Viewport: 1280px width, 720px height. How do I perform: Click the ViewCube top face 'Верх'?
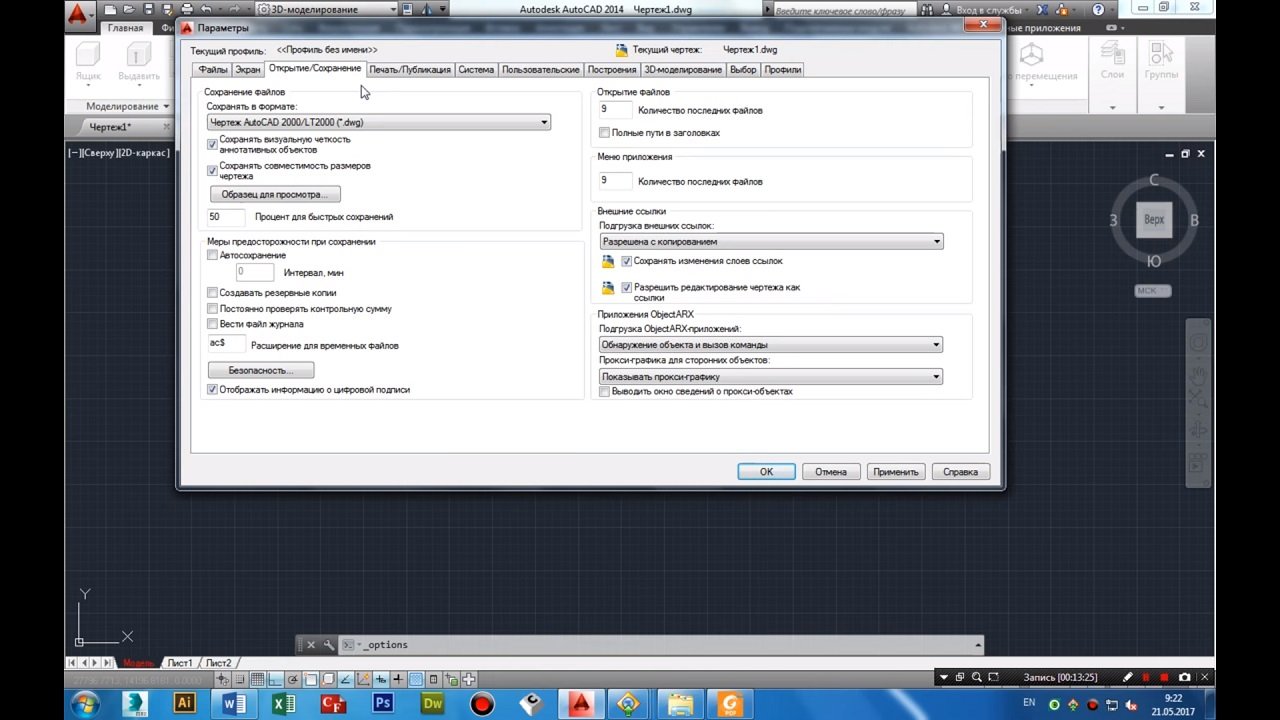click(x=1153, y=220)
